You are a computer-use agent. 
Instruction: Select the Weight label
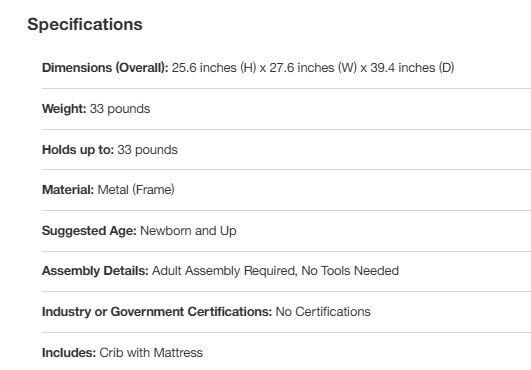[x=64, y=109]
